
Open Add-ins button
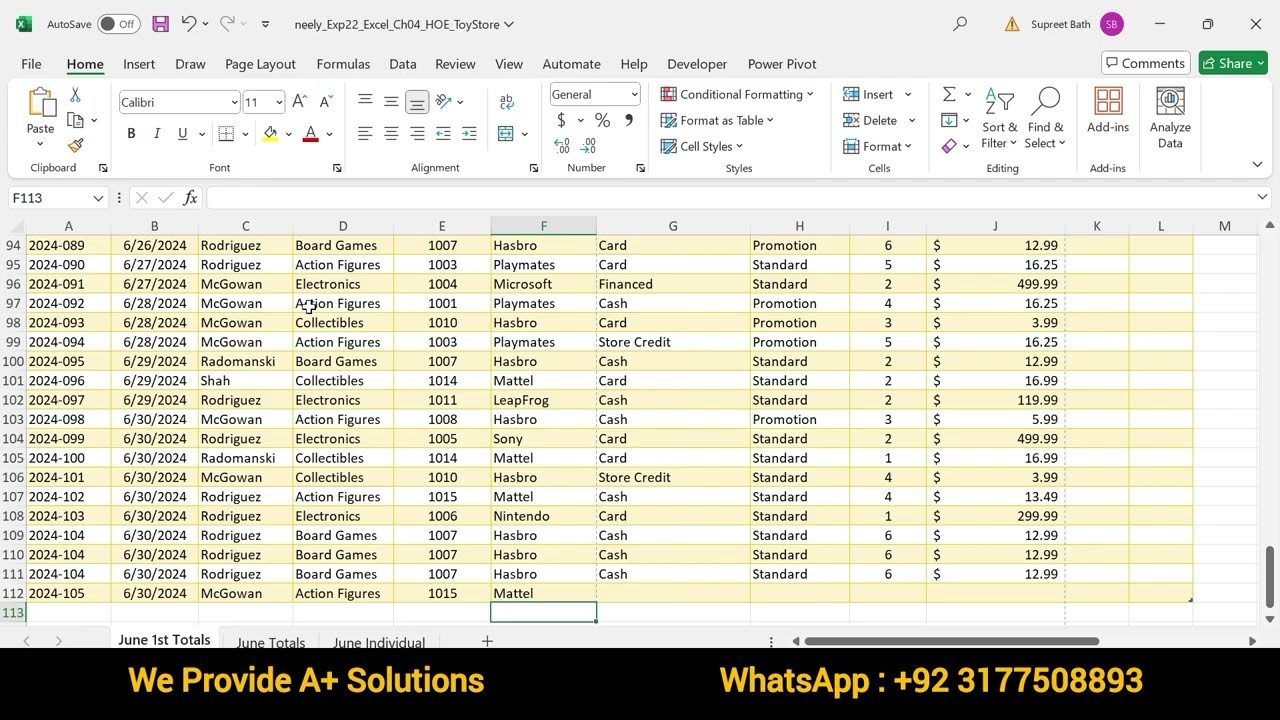(1108, 111)
